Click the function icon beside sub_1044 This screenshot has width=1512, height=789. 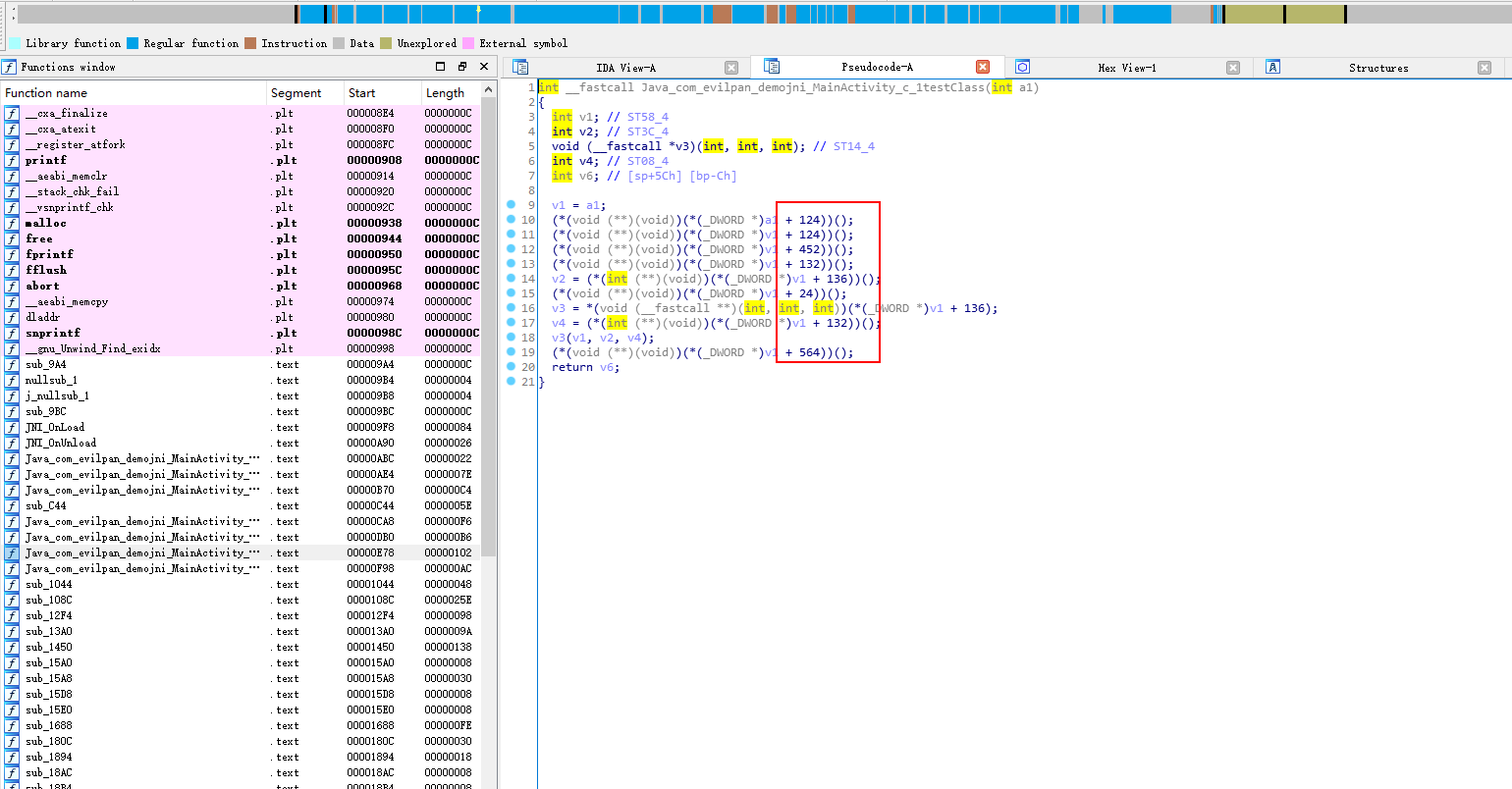12,584
